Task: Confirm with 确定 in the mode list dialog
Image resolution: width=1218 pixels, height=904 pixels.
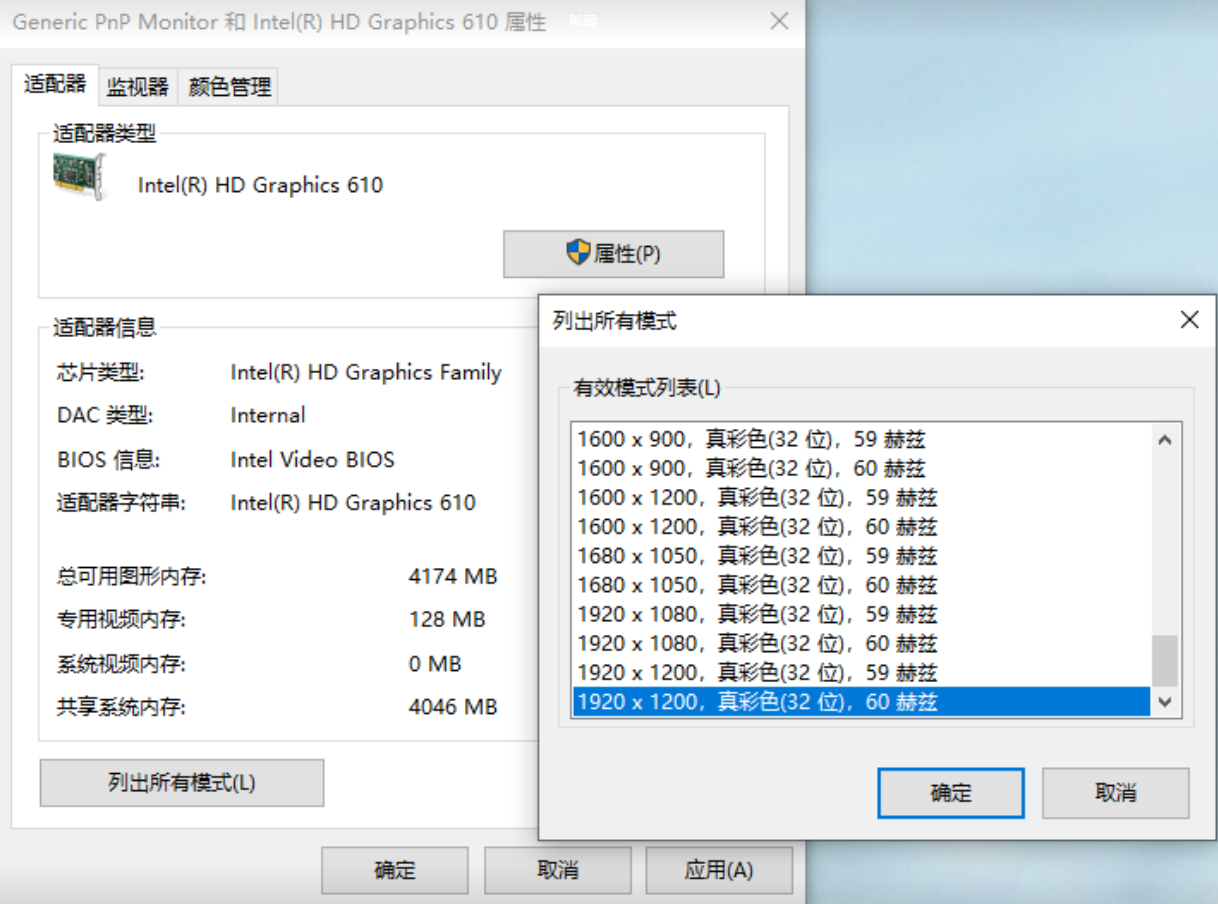Action: tap(950, 793)
